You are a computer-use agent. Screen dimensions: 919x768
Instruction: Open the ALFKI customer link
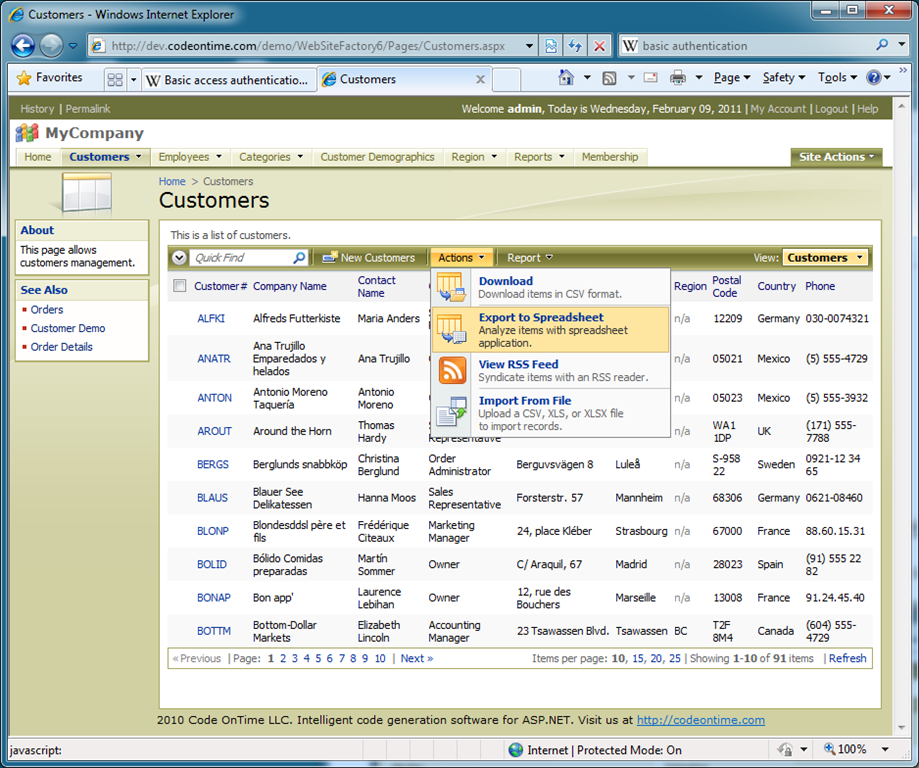211,318
